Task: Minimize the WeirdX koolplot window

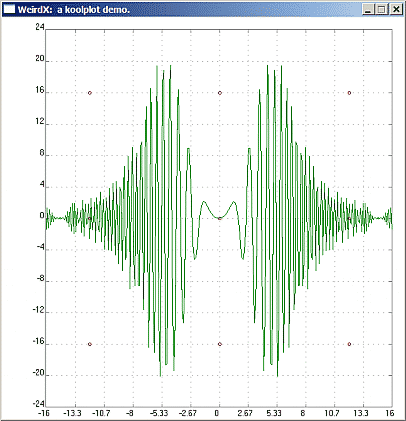Action: pyautogui.click(x=368, y=9)
